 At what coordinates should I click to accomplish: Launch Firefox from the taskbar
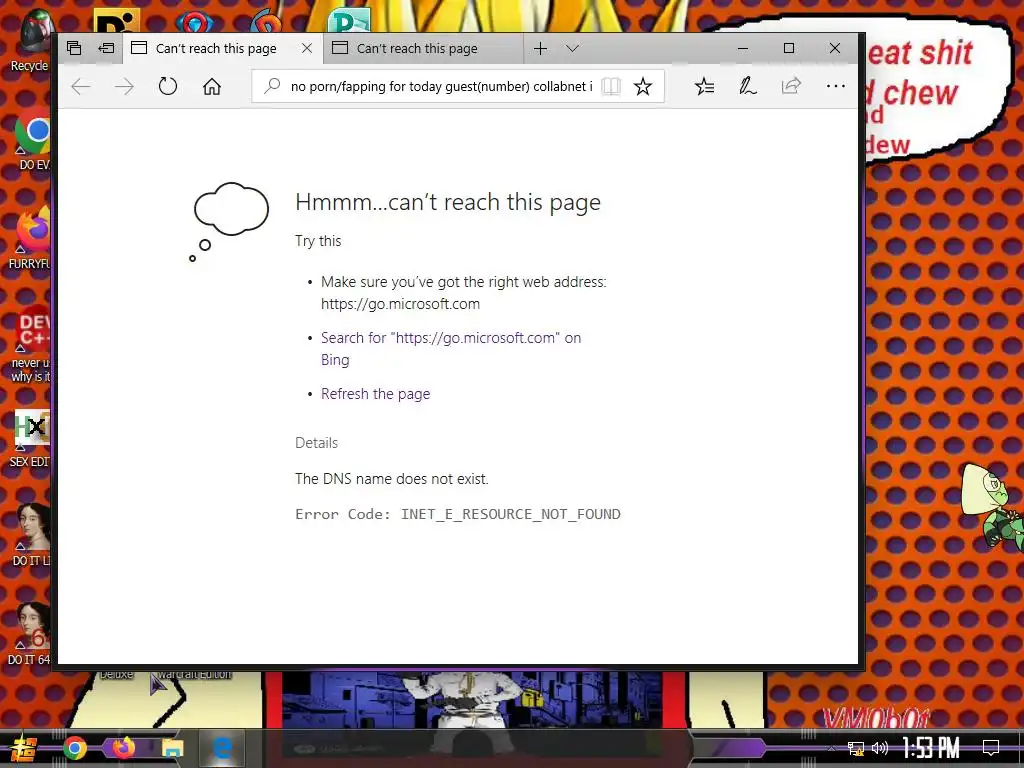123,748
